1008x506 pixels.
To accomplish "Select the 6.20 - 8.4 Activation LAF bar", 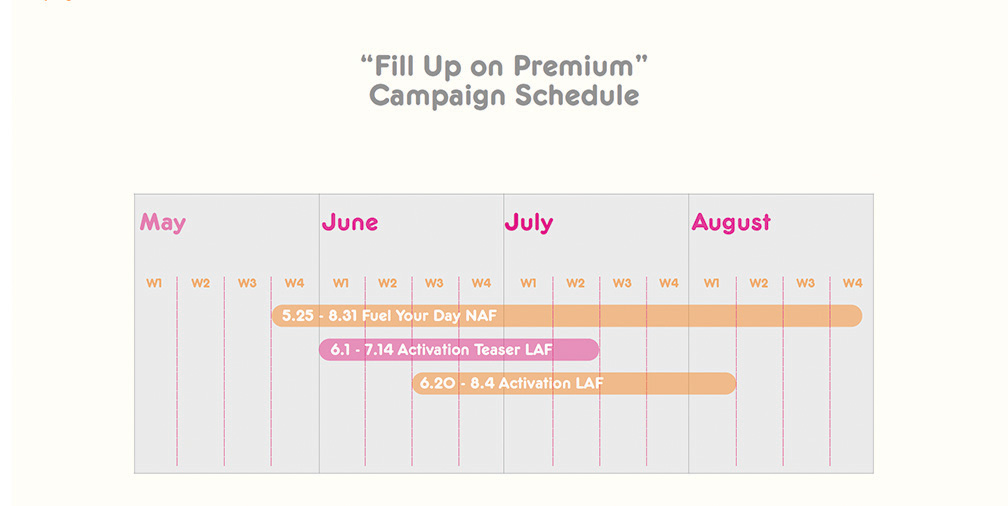I will tap(574, 383).
